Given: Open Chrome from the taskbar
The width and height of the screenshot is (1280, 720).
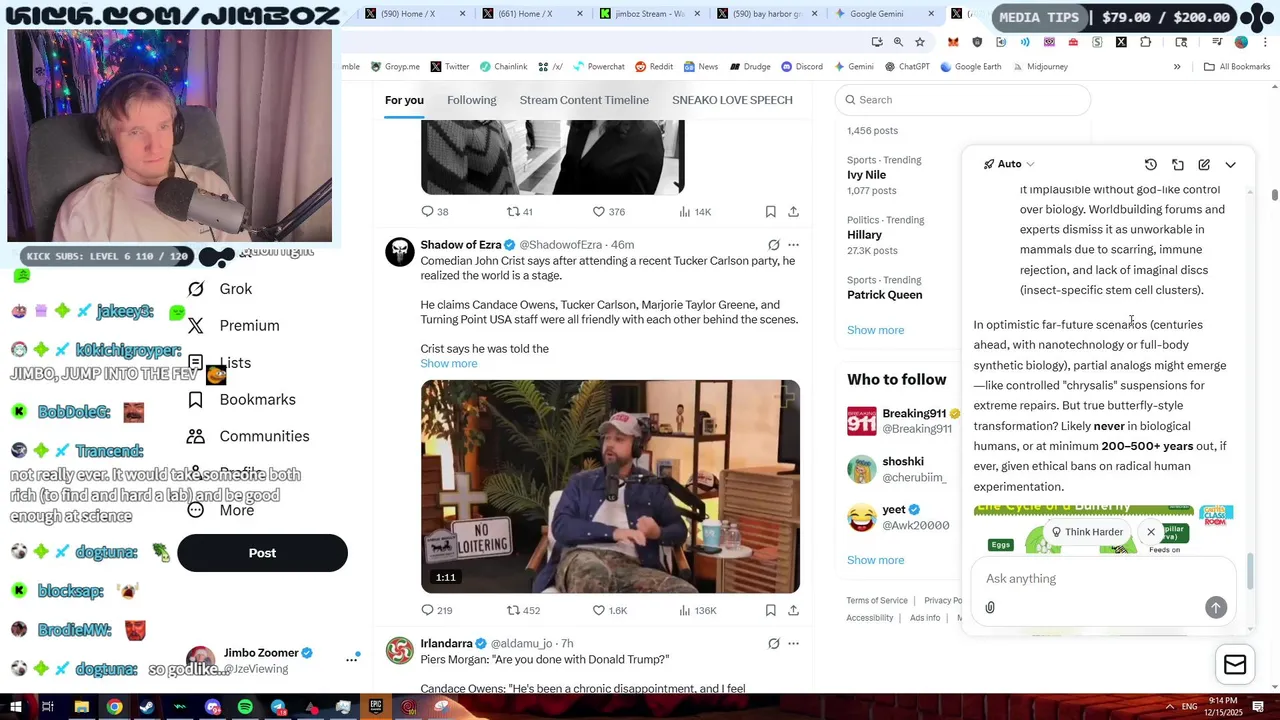Looking at the screenshot, I should coord(115,707).
